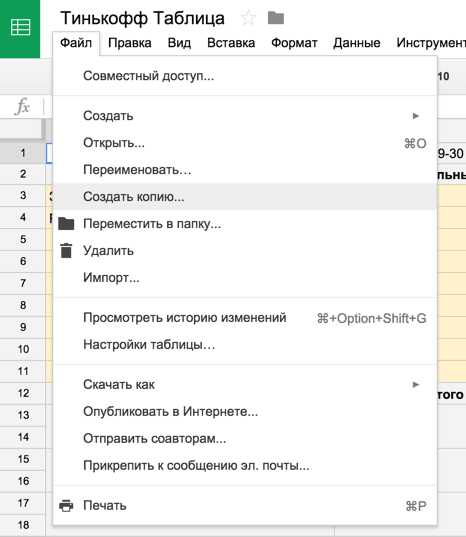Select row header 7
The width and height of the screenshot is (466, 537).
coord(23,283)
